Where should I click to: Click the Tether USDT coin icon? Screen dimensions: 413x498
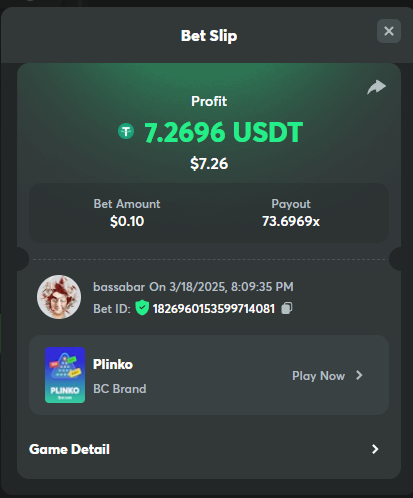(x=126, y=131)
